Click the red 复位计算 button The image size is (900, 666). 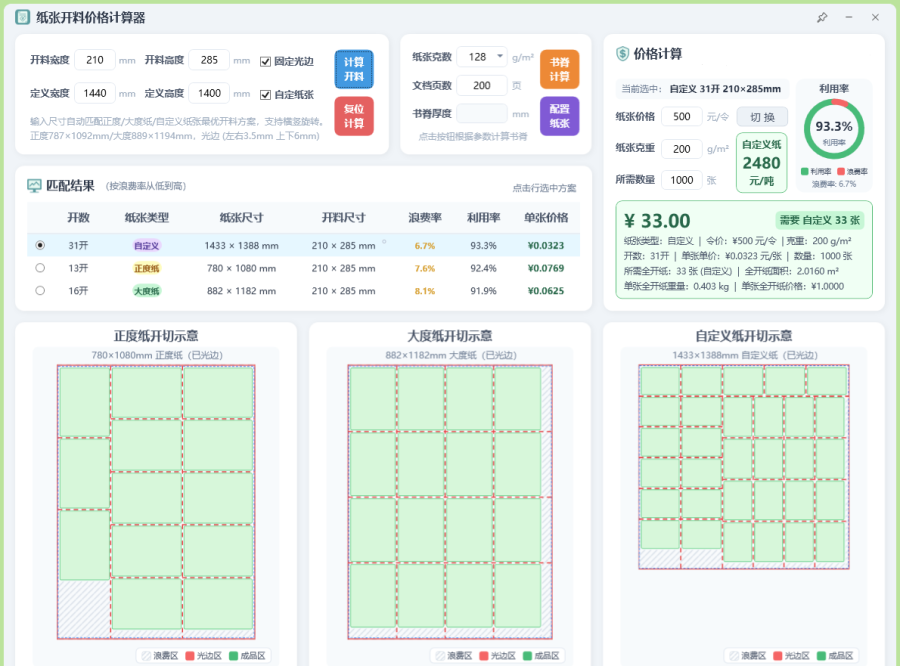point(354,116)
